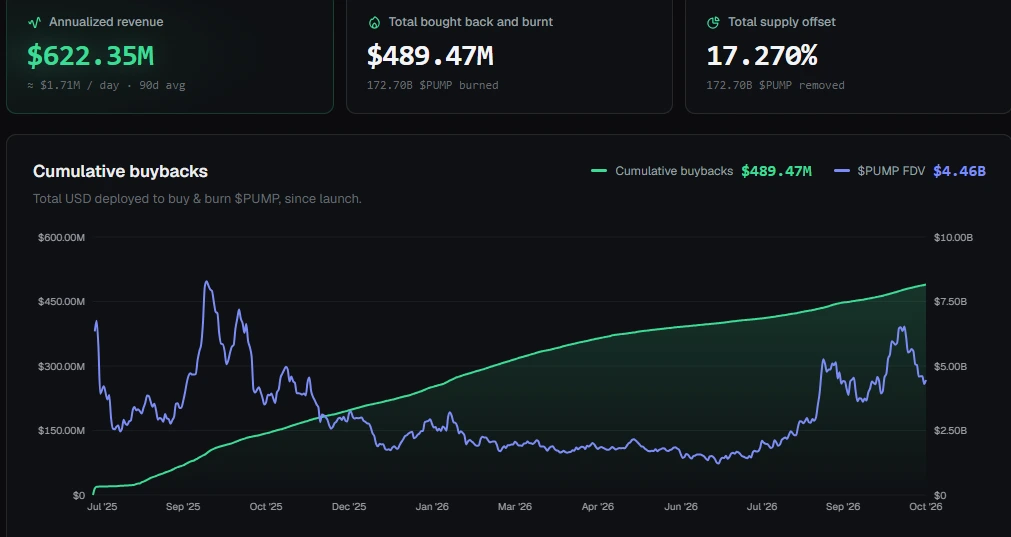Viewport: 1011px width, 537px height.
Task: Click the $PUMP FDV legend label
Action: [x=891, y=171]
